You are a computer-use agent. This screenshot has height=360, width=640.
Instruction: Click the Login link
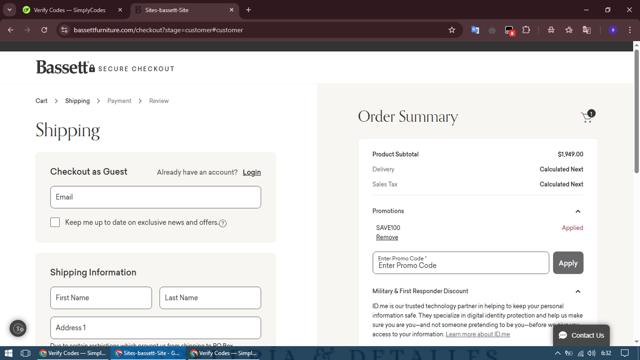point(251,172)
